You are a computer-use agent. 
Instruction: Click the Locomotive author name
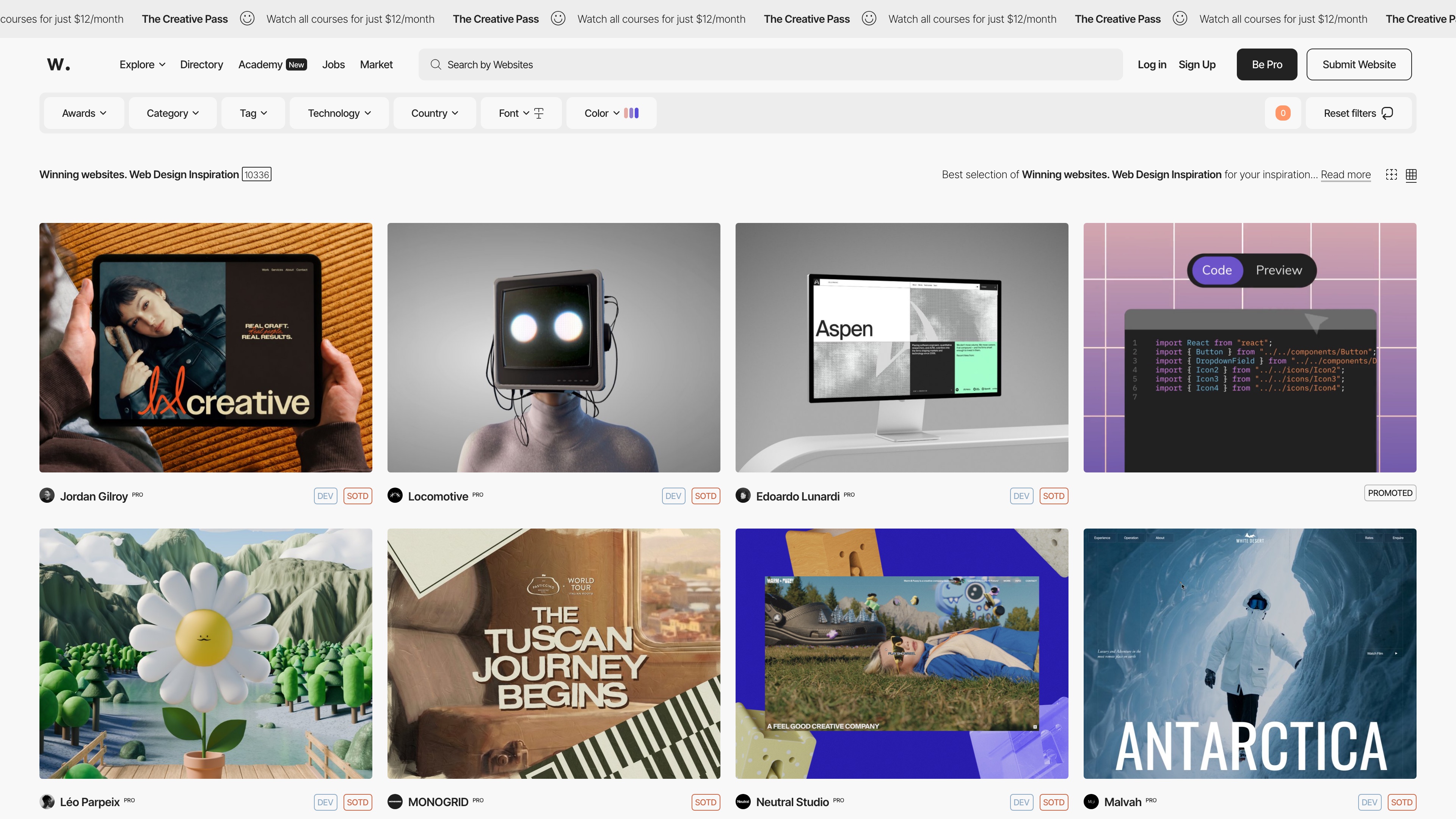pos(438,496)
